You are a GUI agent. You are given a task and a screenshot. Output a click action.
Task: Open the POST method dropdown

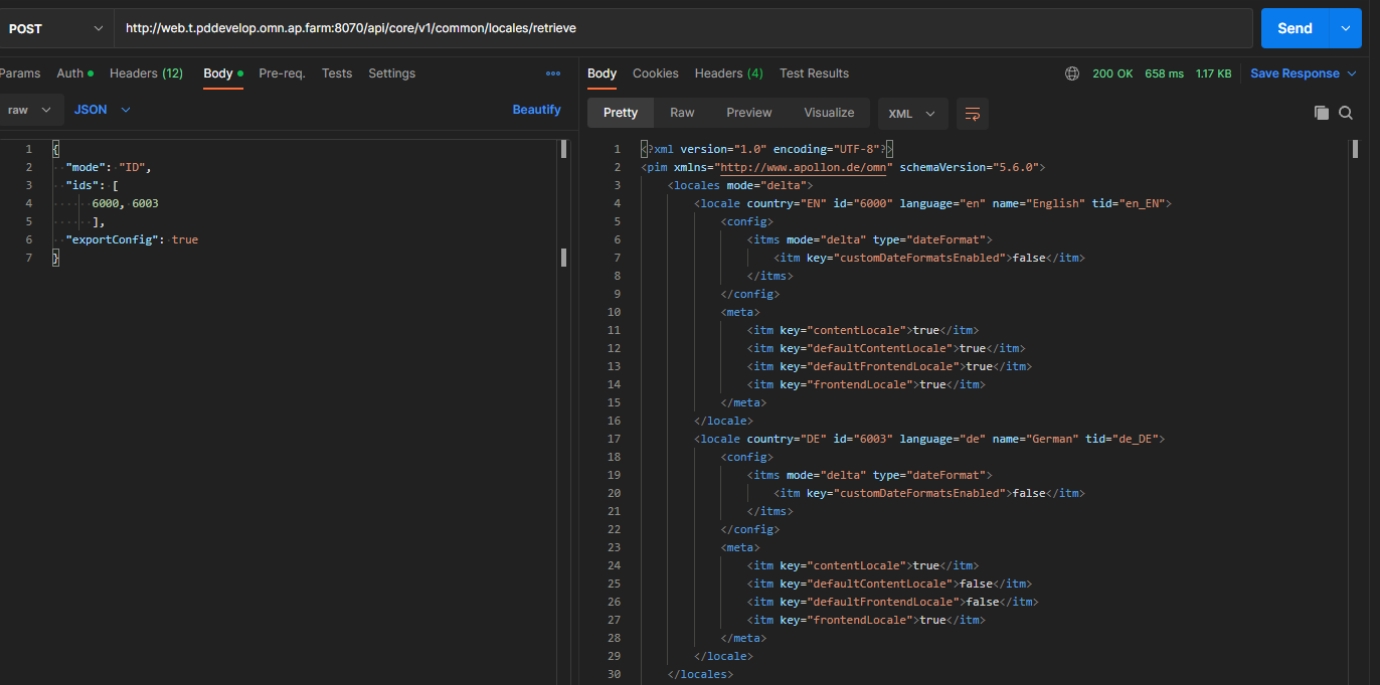[56, 28]
